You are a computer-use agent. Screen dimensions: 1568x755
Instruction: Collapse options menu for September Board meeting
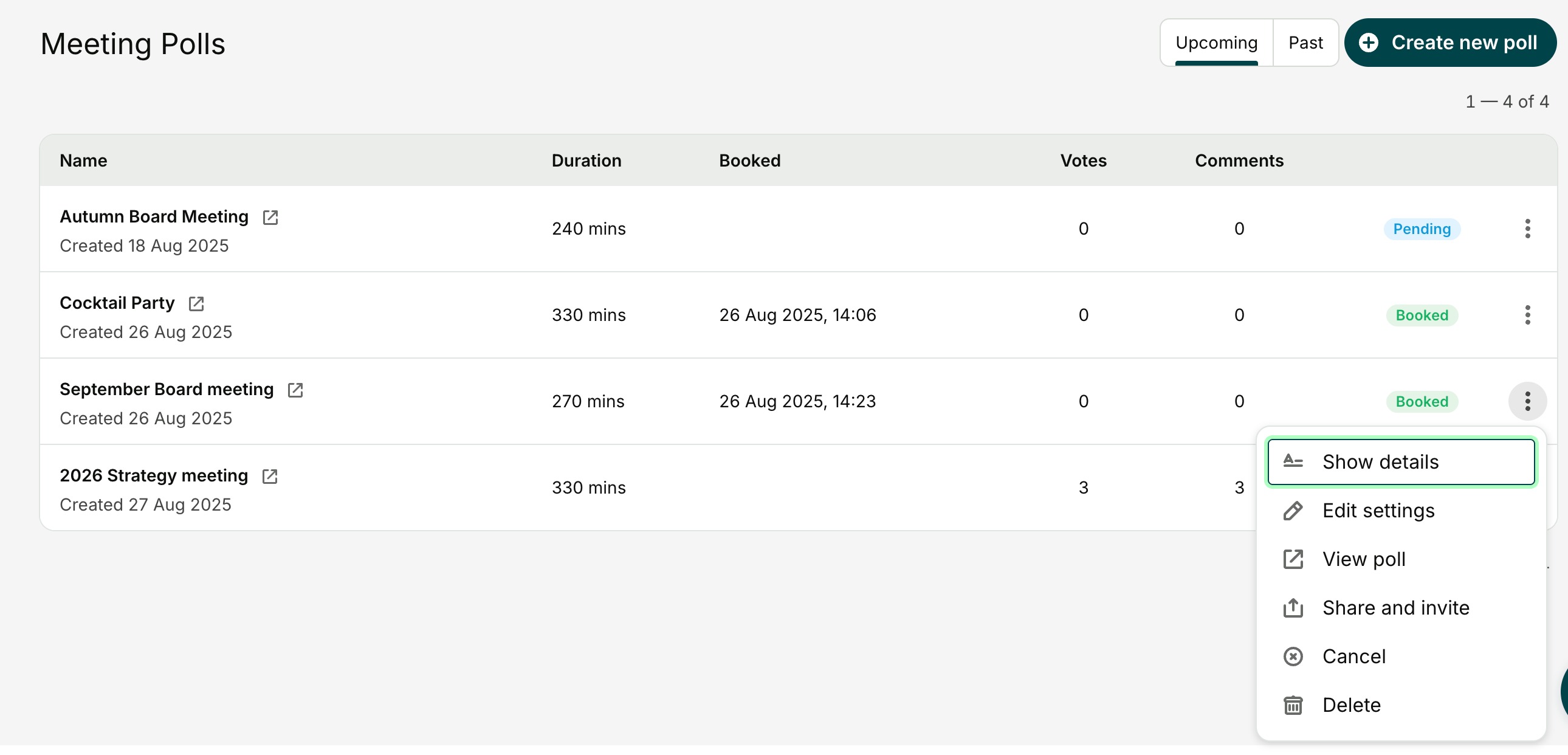point(1527,402)
